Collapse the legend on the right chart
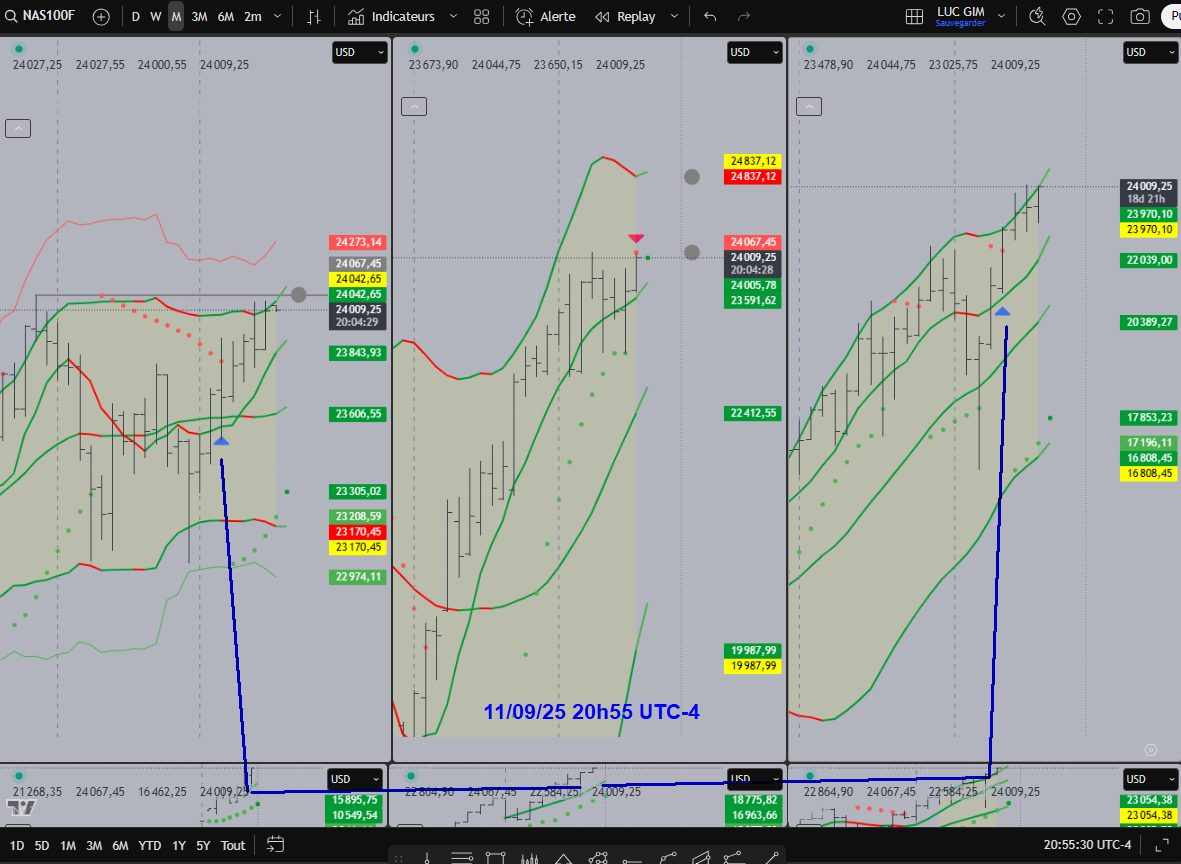 pyautogui.click(x=809, y=106)
